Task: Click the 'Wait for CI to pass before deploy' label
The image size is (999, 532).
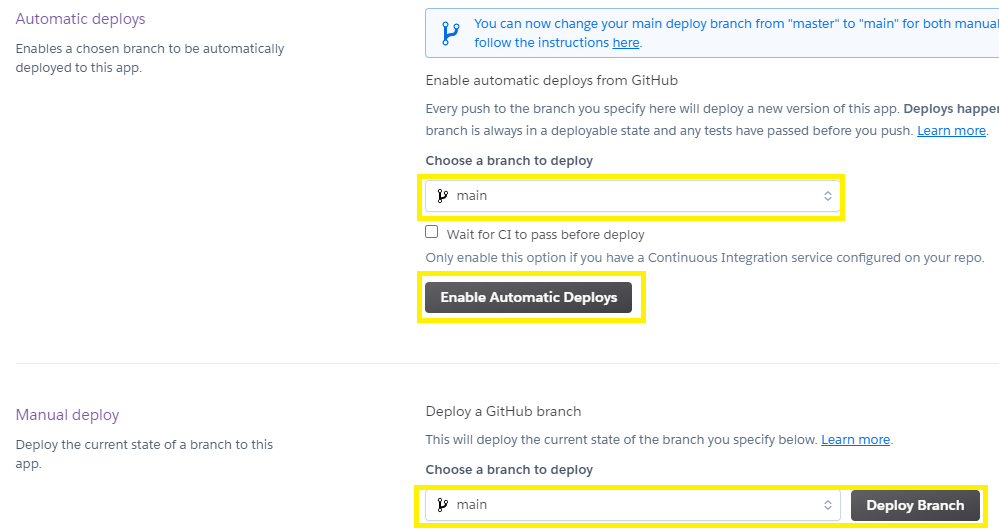Action: pyautogui.click(x=545, y=234)
